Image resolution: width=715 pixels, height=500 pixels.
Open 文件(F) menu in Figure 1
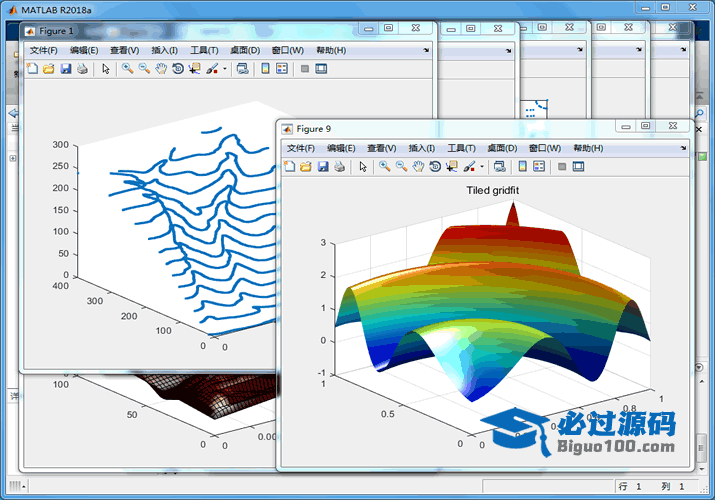44,50
